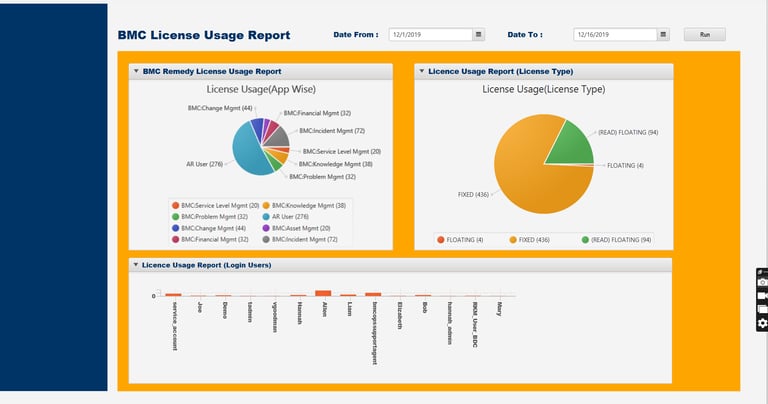Click the 'Mary' axis label
The image size is (768, 404).
[x=499, y=309]
